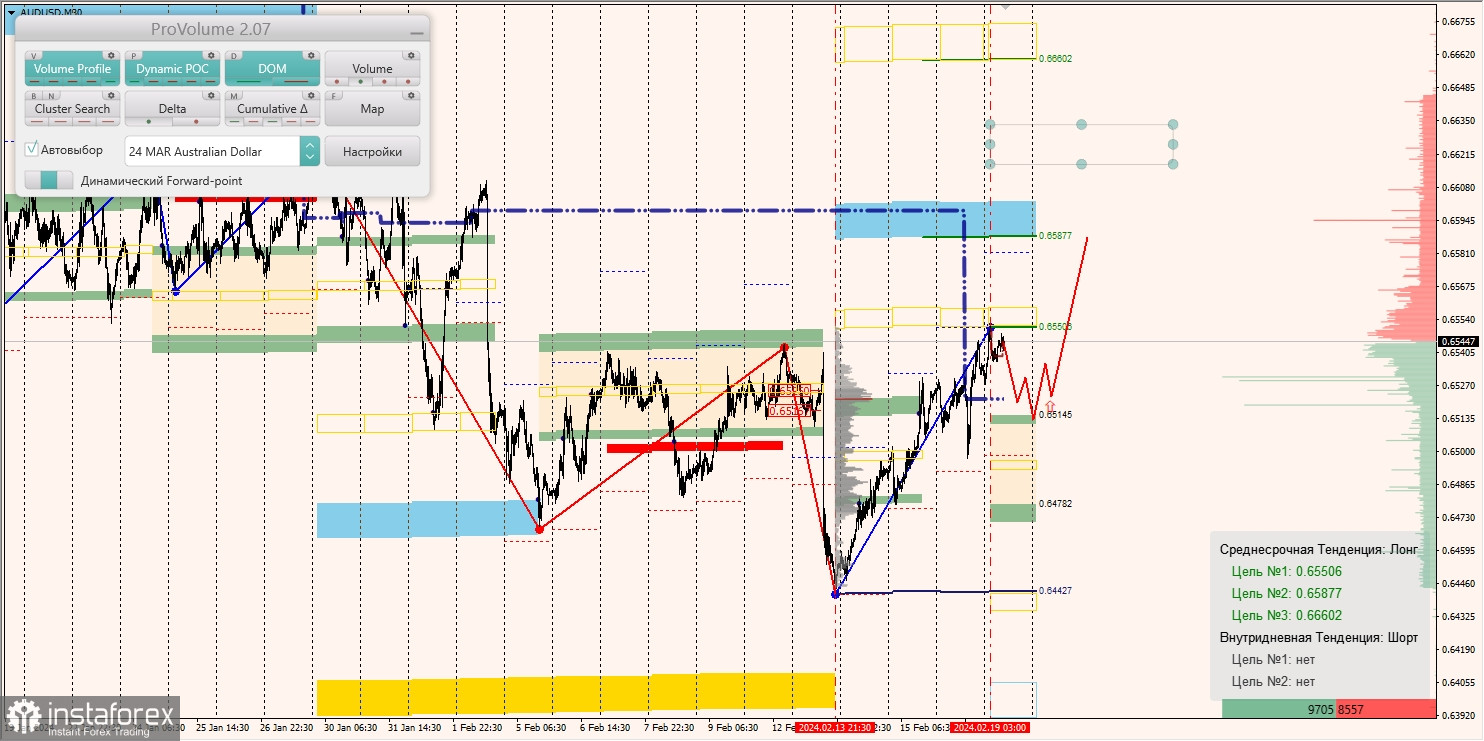Viewport: 1484px width, 741px height.
Task: Click the 0.65506 target level label
Action: (1055, 327)
